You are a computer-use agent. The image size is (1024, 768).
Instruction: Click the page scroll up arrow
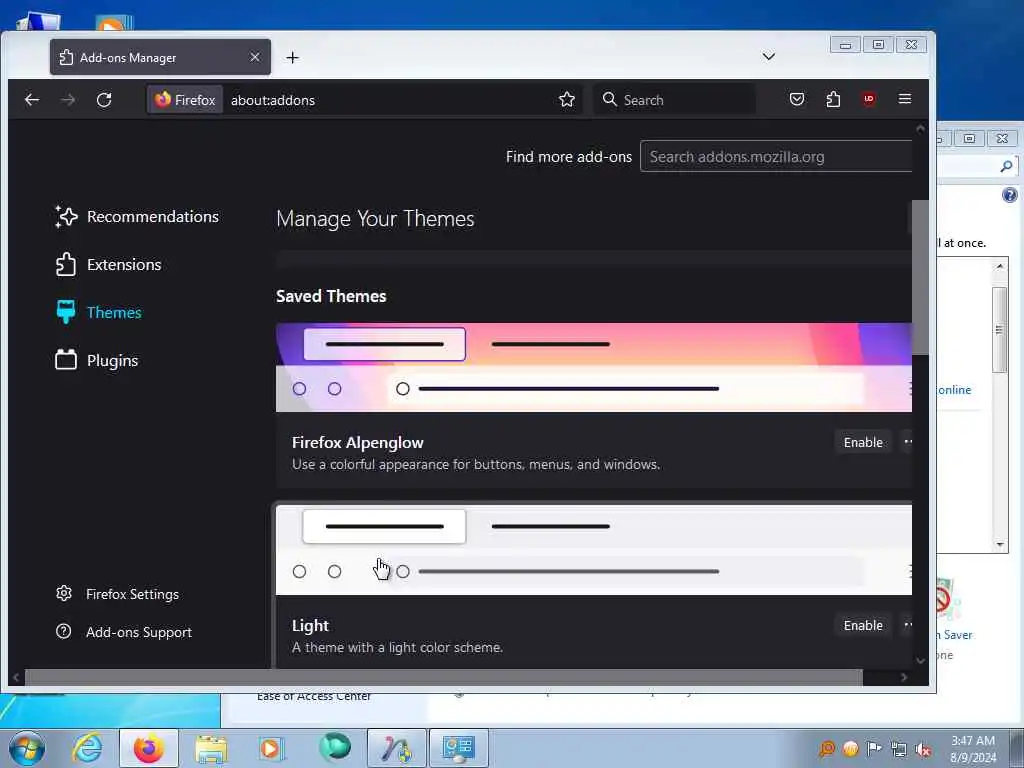pos(920,129)
